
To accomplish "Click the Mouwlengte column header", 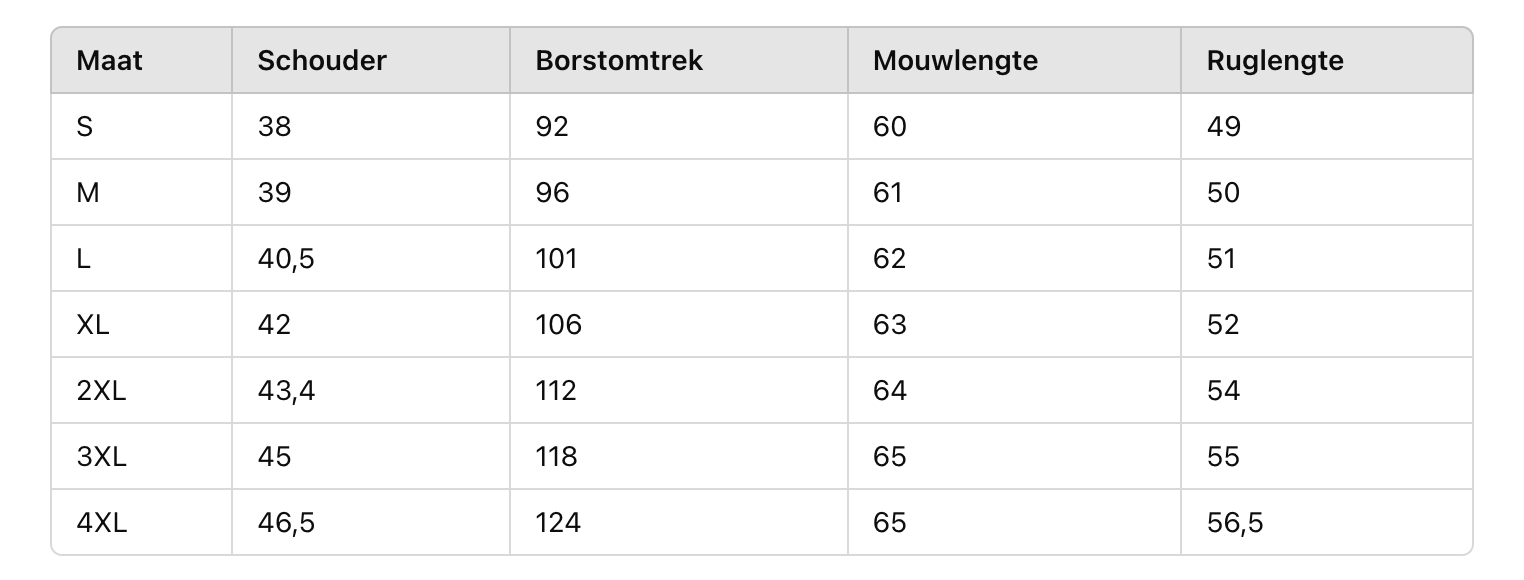I will click(x=1014, y=60).
